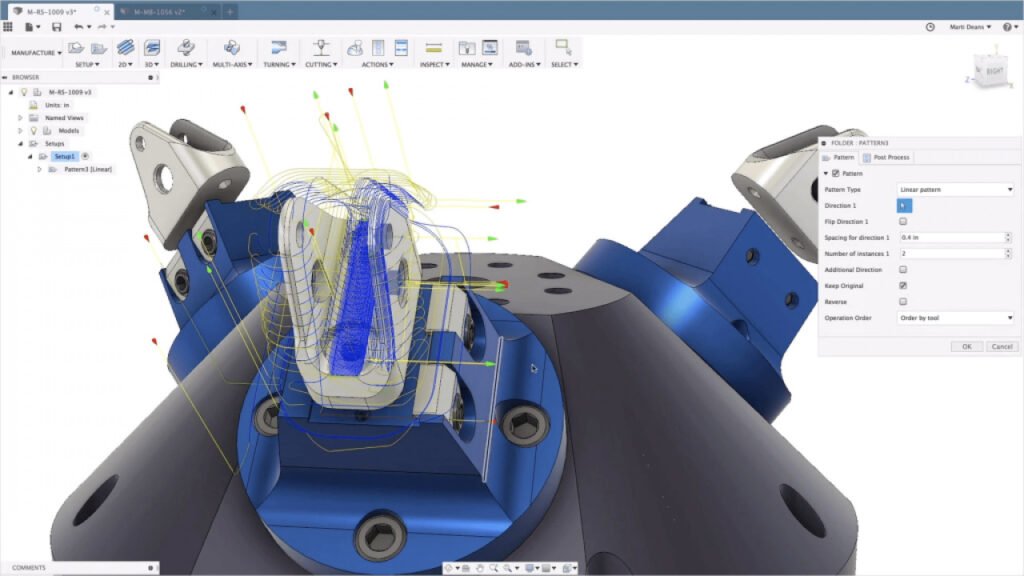Screen dimensions: 1024x576
Task: Click the job status clock icon
Action: click(930, 27)
